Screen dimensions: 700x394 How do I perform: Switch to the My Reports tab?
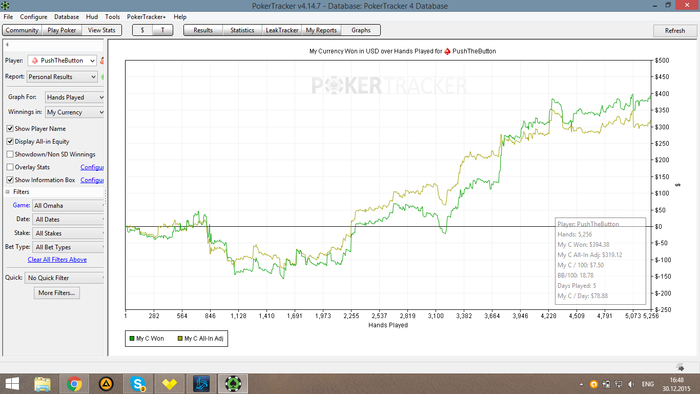click(321, 30)
